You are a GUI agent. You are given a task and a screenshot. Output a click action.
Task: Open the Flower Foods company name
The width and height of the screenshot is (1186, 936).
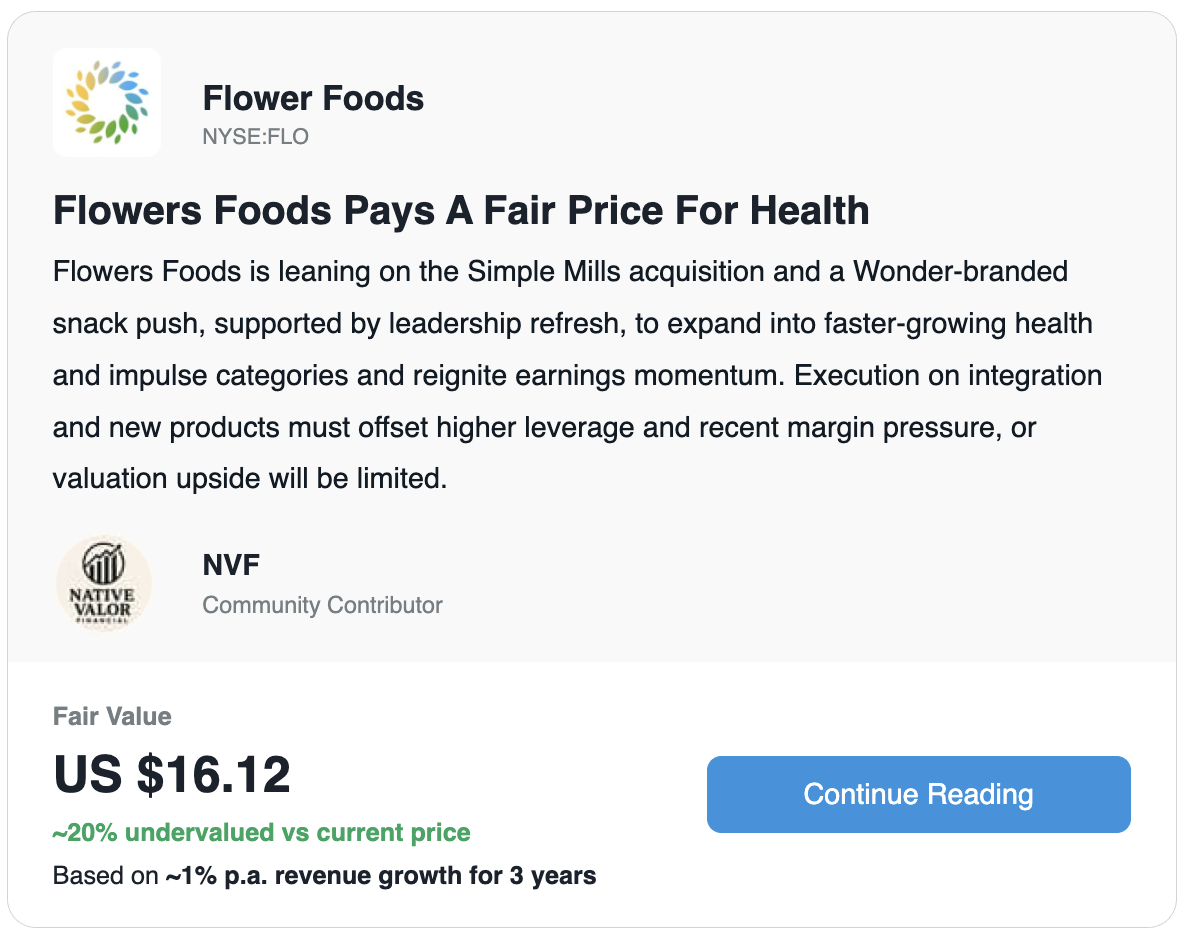click(313, 99)
